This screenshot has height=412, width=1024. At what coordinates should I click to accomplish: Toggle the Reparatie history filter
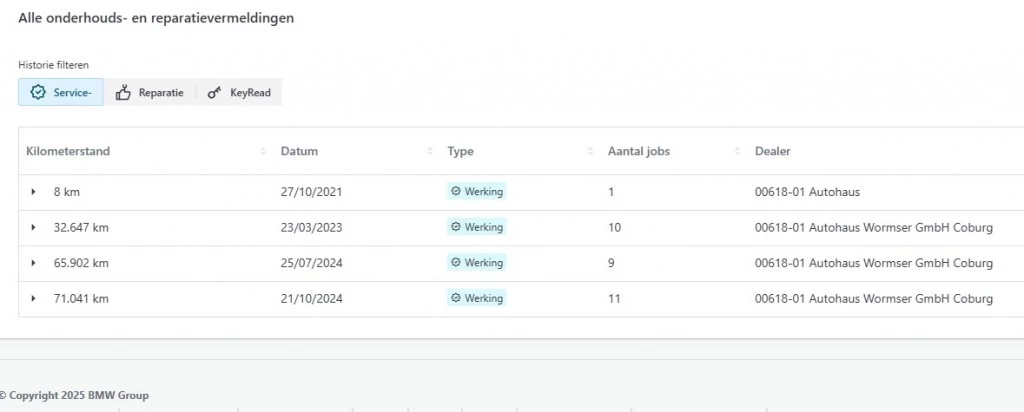[150, 92]
